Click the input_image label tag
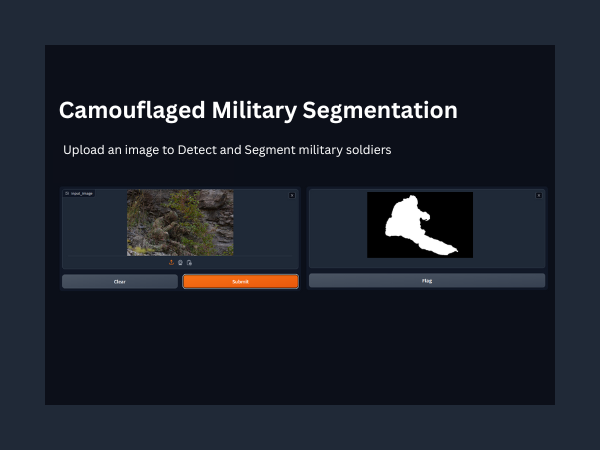 tap(81, 193)
